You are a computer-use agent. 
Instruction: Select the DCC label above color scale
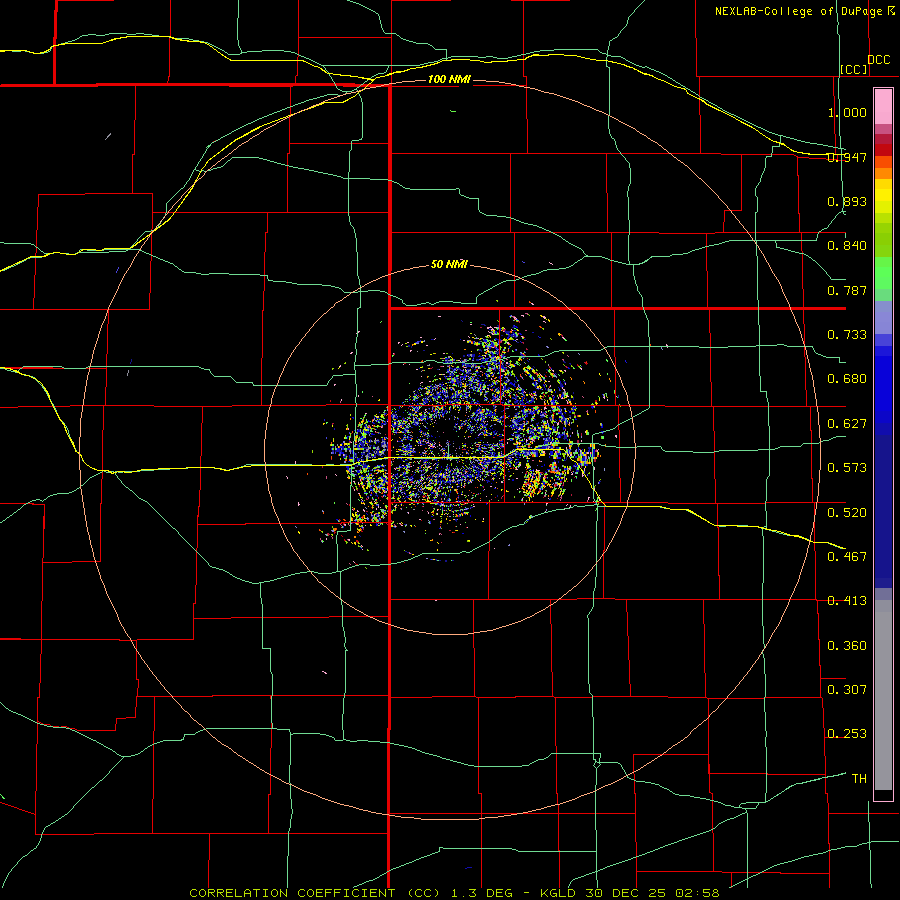point(879,60)
